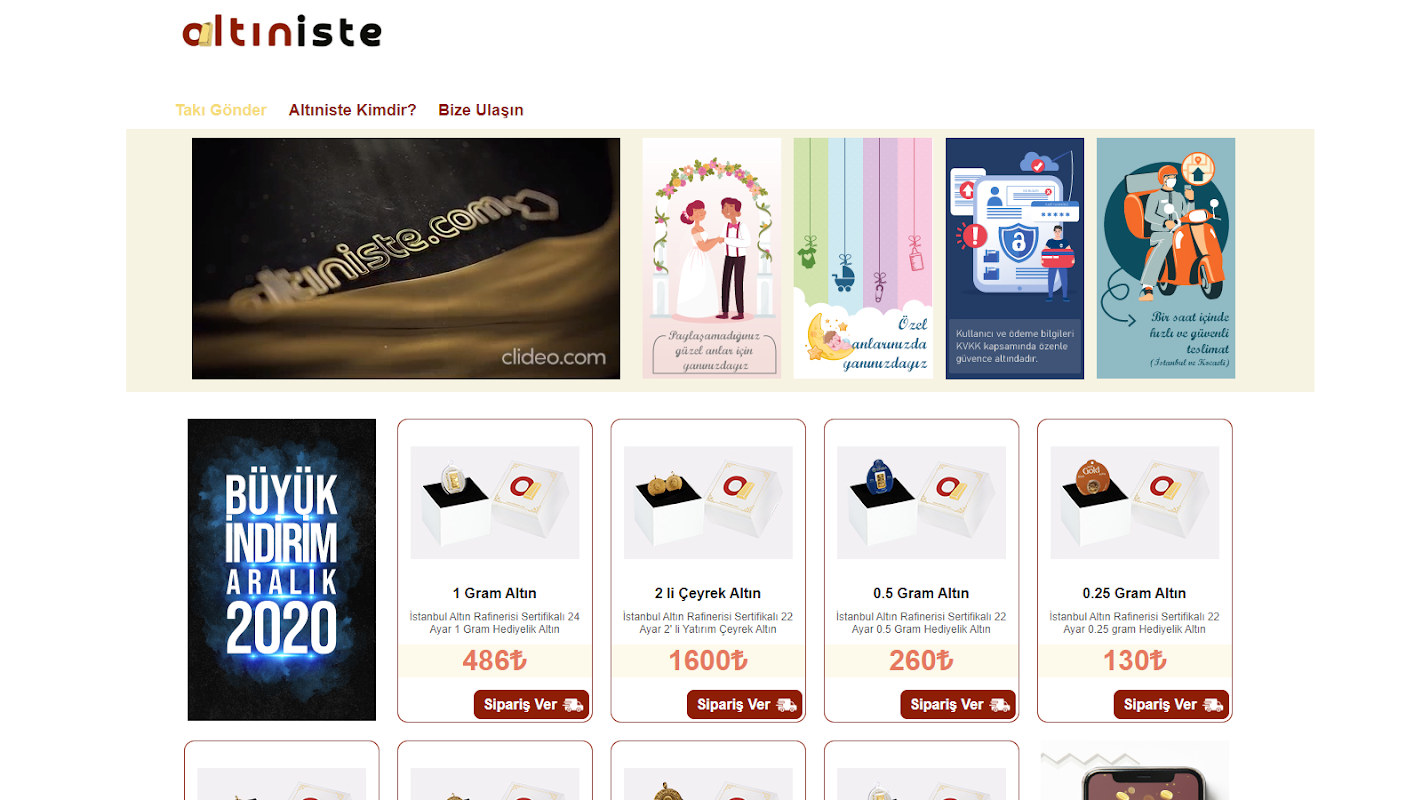Click the 1 Gram Altın product image
Screen dimensions: 1422x800
495,502
